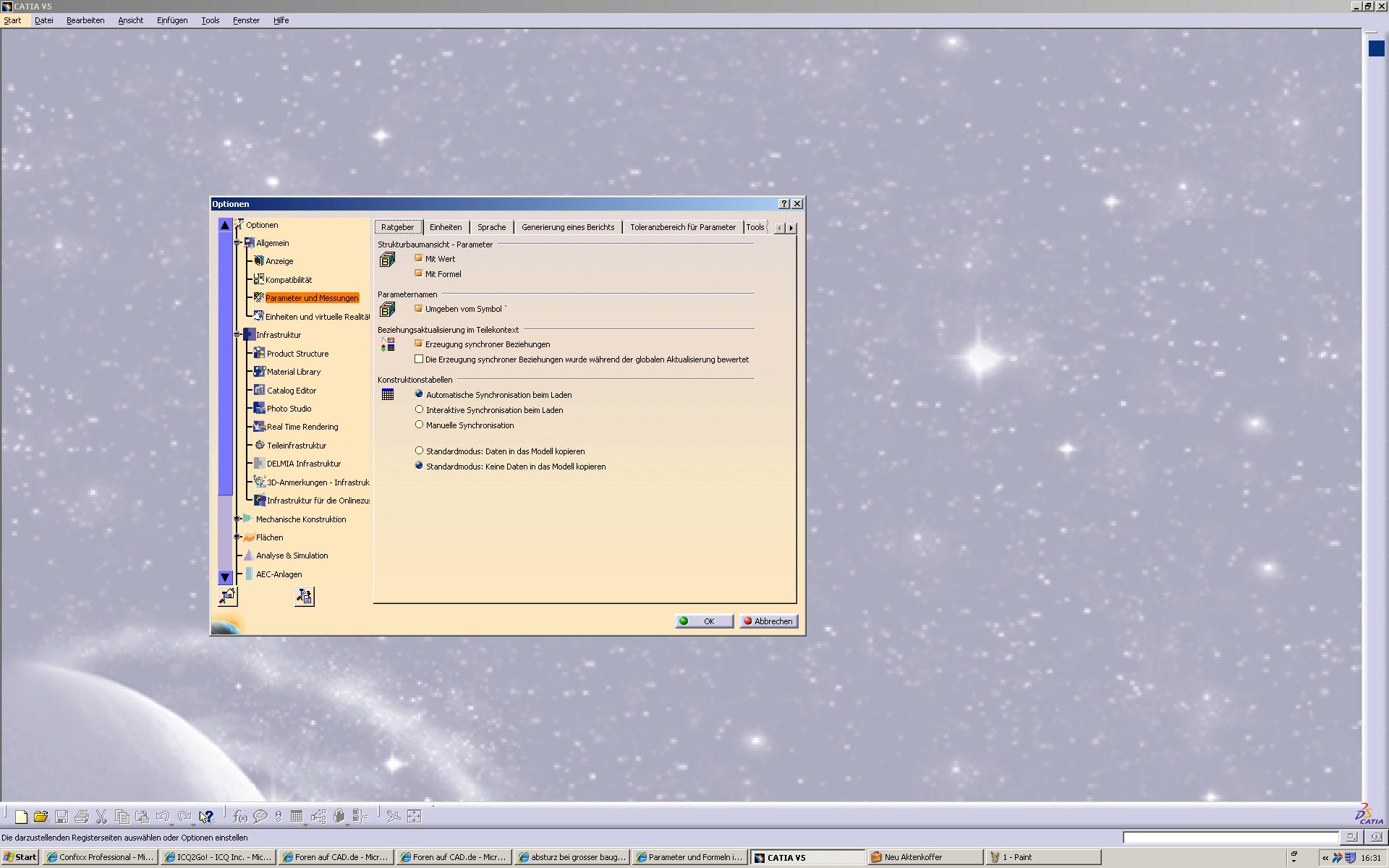Click the fly mode airplane icon
Screen dimensions: 1389x868
pos(394,817)
